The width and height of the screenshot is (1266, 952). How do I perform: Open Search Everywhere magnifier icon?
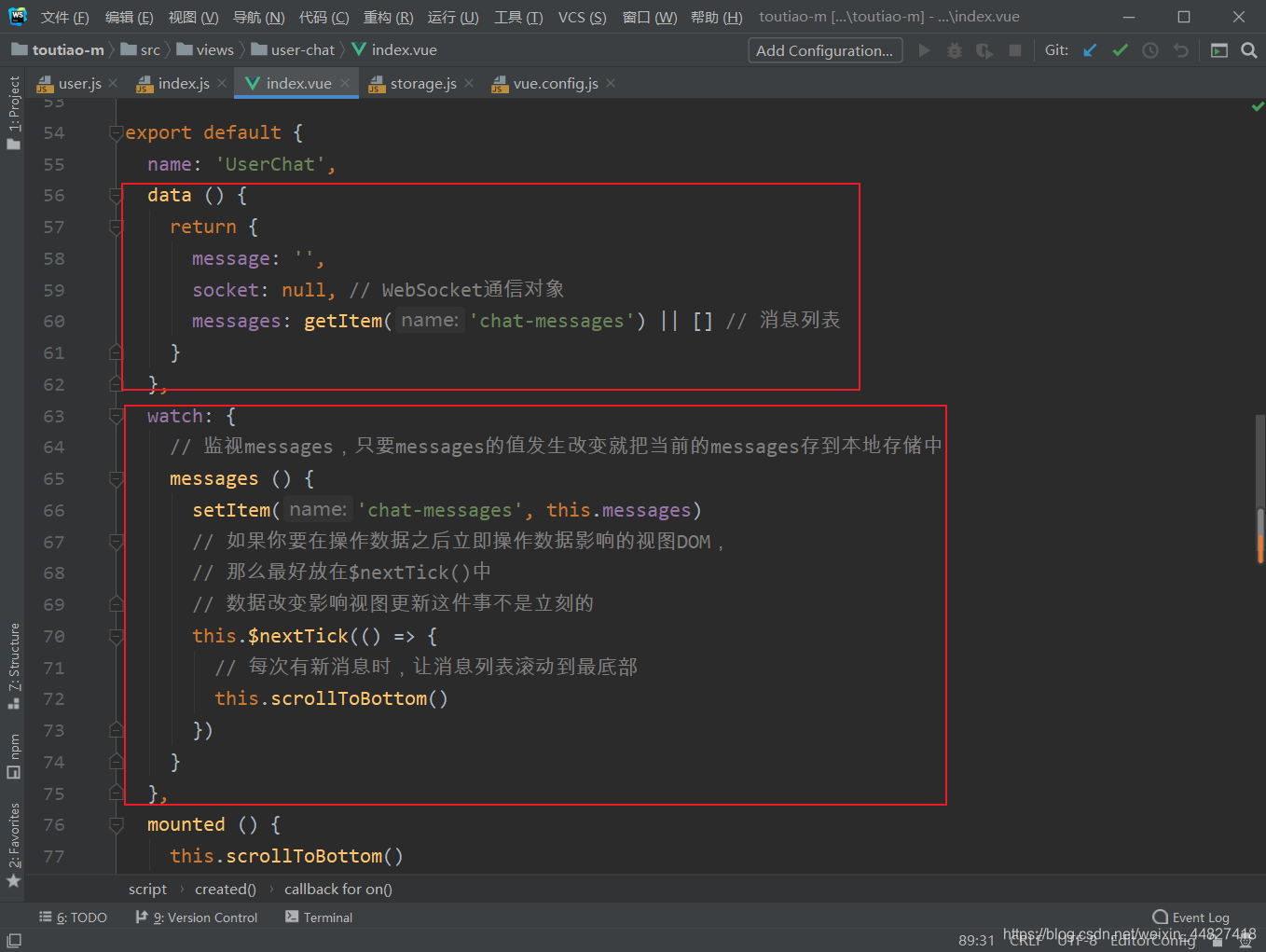click(1249, 50)
